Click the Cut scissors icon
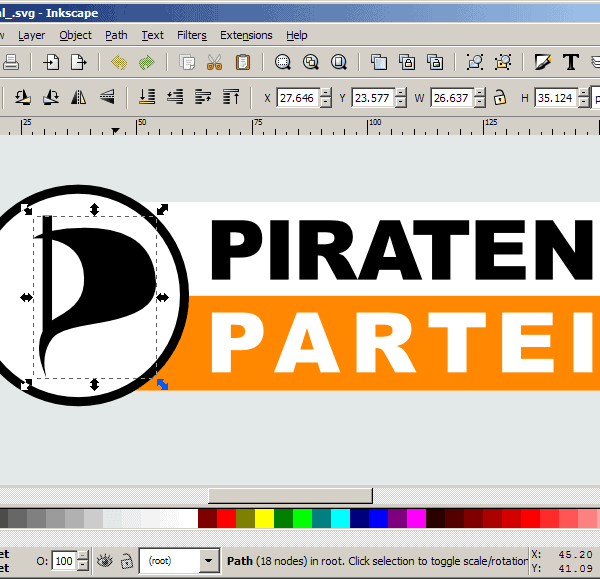Image resolution: width=600 pixels, height=579 pixels. click(x=214, y=62)
